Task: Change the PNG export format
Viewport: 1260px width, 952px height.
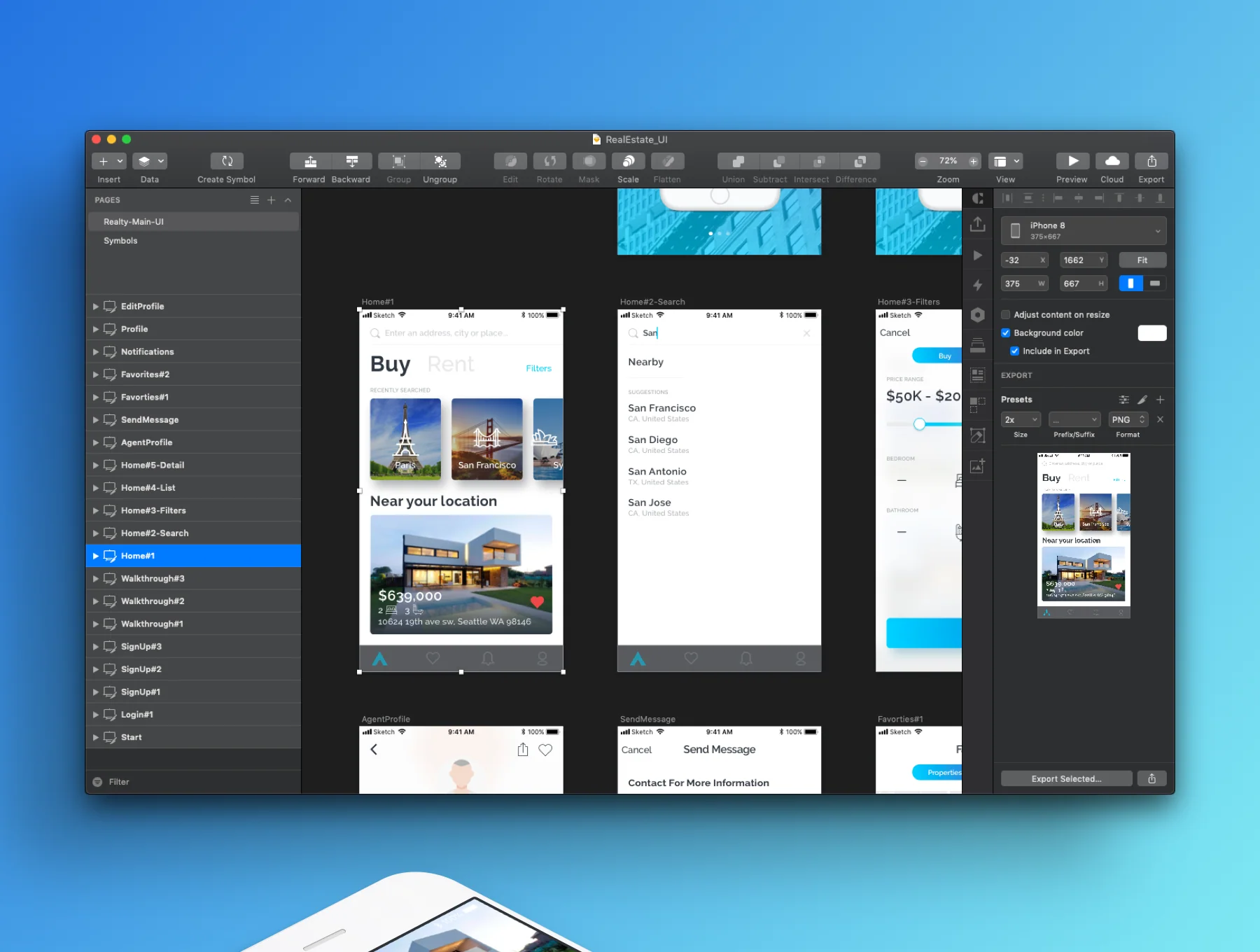Action: (x=1128, y=419)
